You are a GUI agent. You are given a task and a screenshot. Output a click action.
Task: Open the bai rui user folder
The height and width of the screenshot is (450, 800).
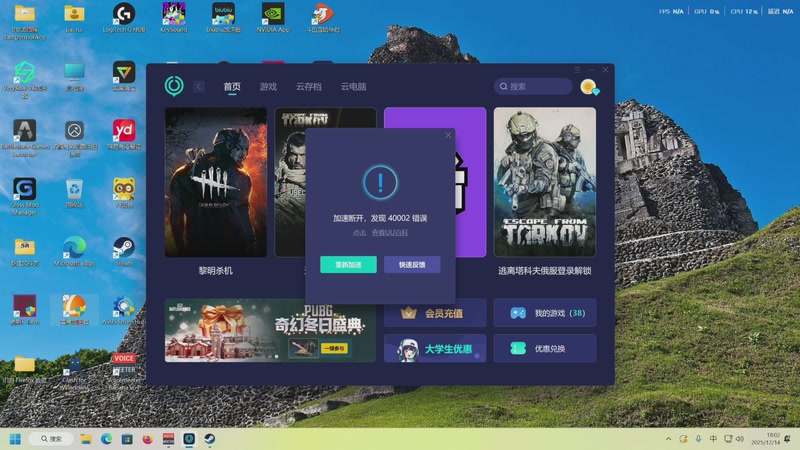click(x=74, y=18)
